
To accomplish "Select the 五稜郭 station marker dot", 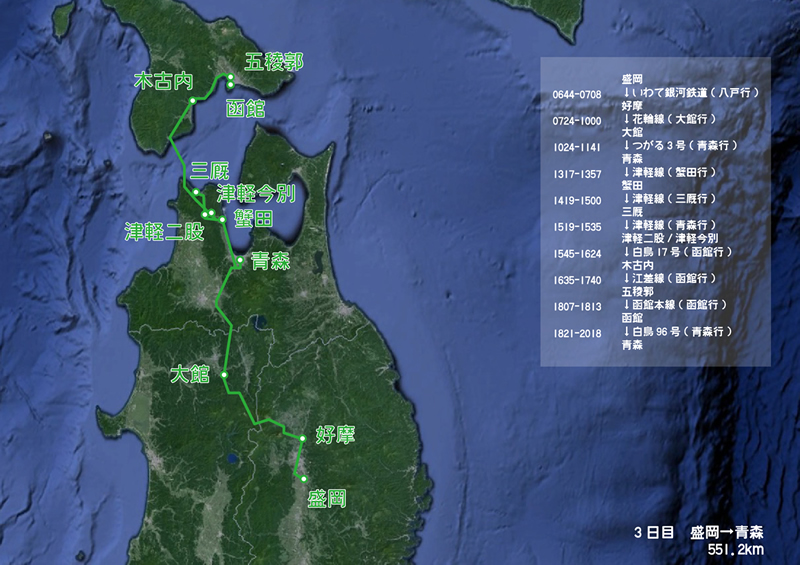I will (230, 78).
